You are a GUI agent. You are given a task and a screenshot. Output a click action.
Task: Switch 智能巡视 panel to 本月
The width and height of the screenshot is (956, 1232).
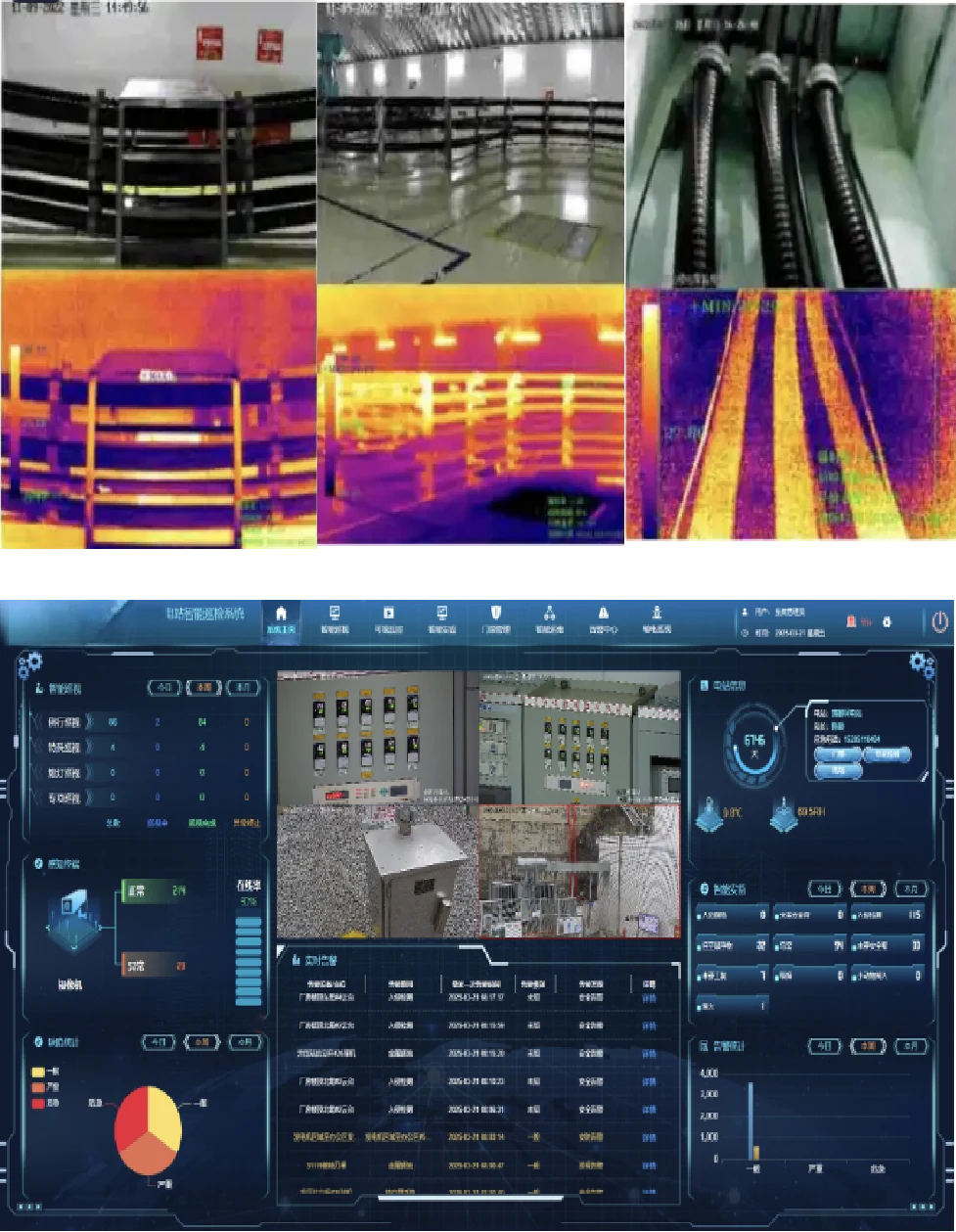(244, 688)
